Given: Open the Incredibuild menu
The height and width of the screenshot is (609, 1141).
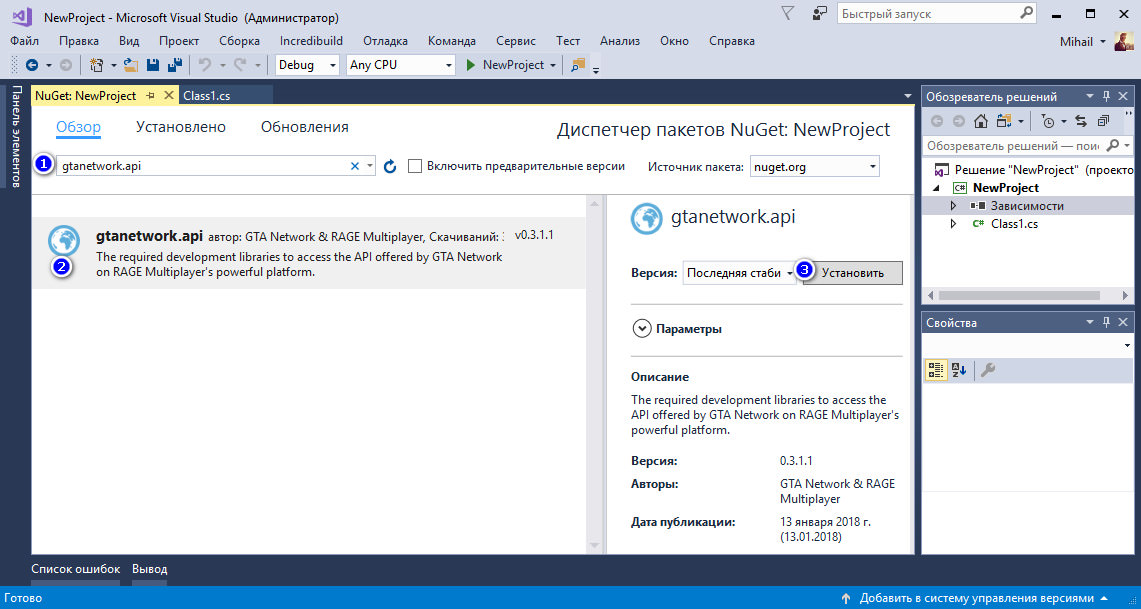Looking at the screenshot, I should (311, 41).
